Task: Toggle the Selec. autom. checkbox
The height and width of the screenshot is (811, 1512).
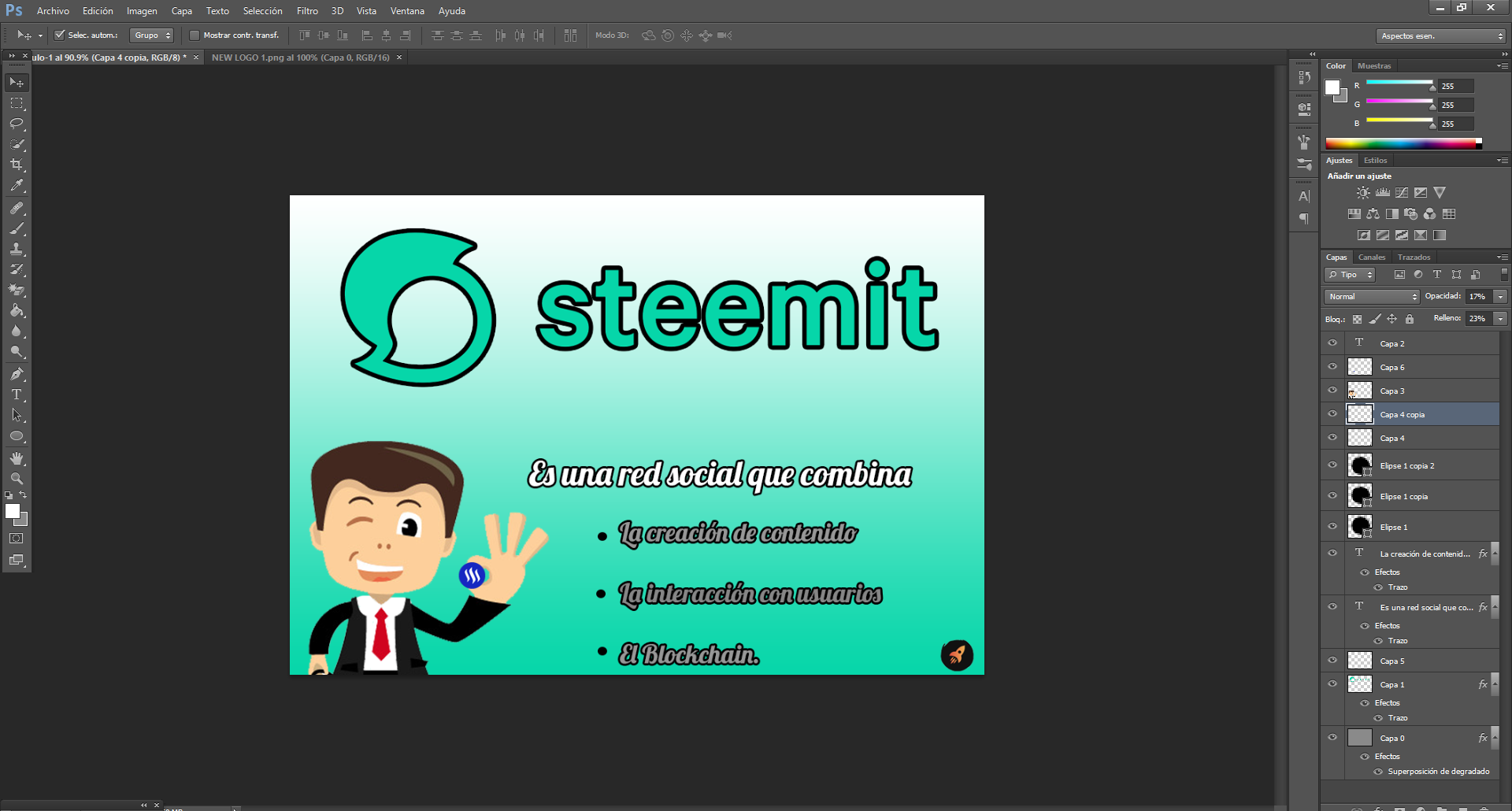Action: click(x=59, y=35)
